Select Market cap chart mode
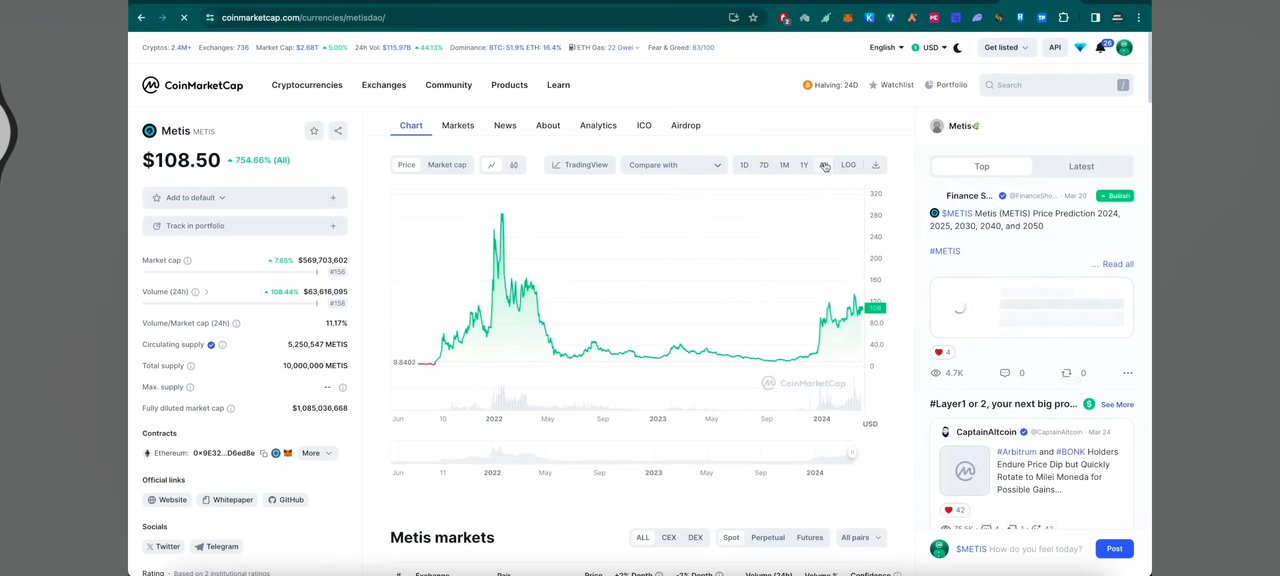Image resolution: width=1280 pixels, height=576 pixels. [x=447, y=165]
